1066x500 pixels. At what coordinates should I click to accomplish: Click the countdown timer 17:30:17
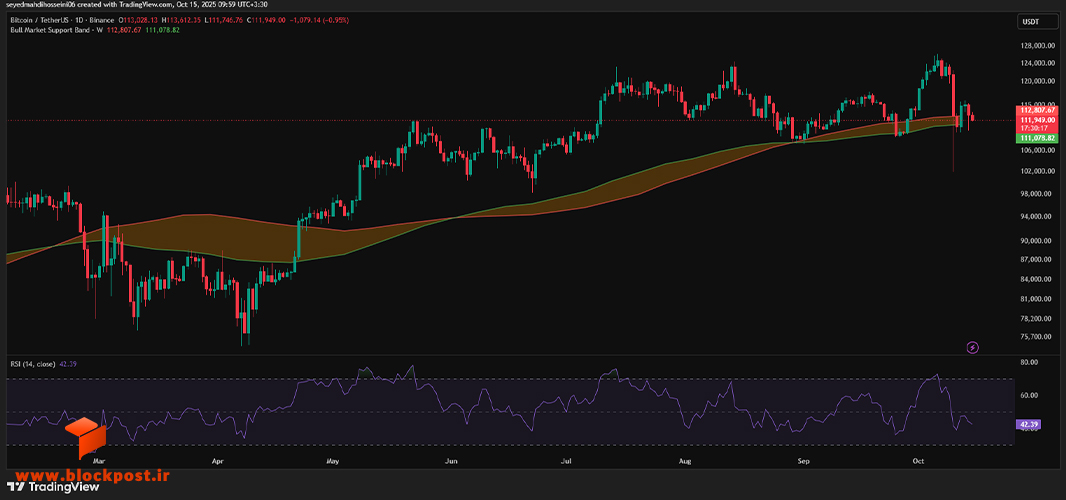[x=1036, y=128]
